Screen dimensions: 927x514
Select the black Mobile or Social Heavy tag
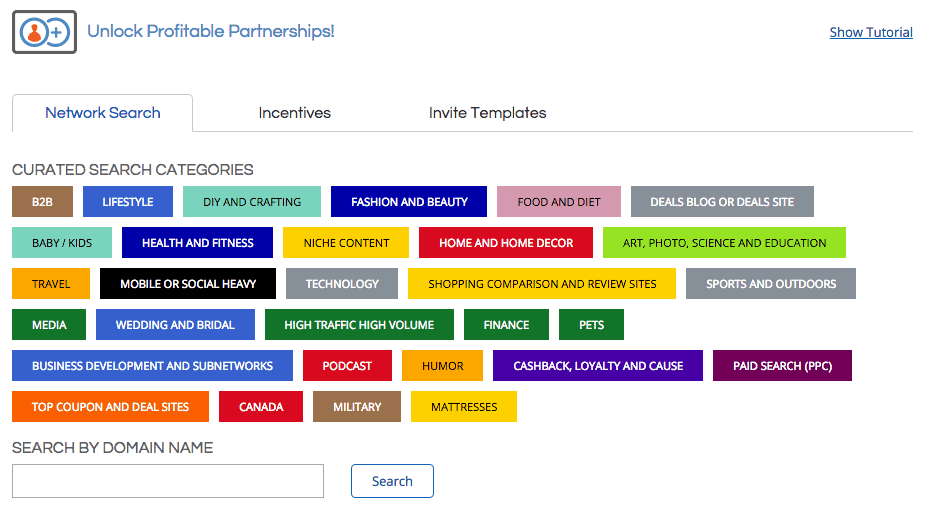(188, 284)
